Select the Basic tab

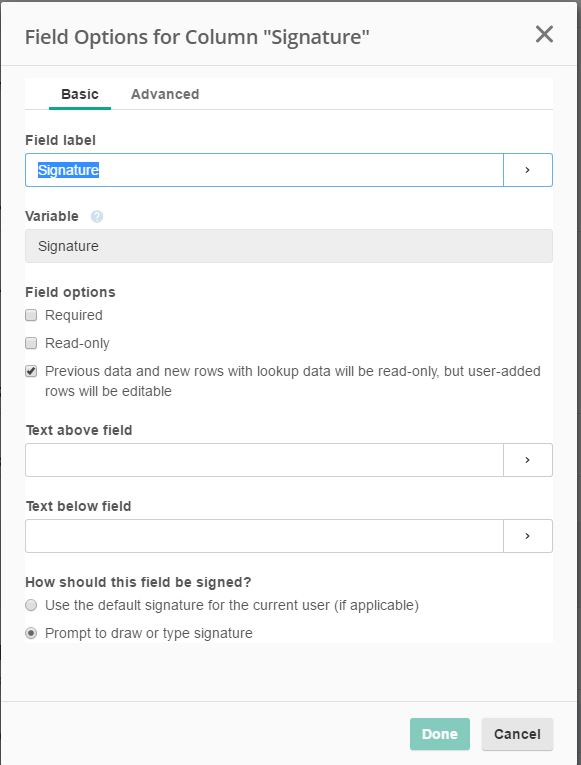(80, 94)
